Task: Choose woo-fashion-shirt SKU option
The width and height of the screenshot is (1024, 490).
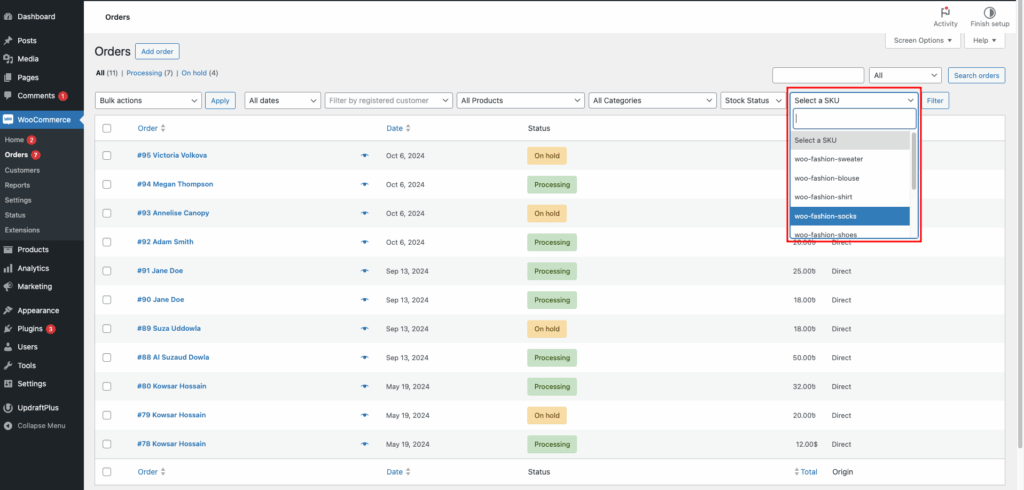Action: click(850, 197)
